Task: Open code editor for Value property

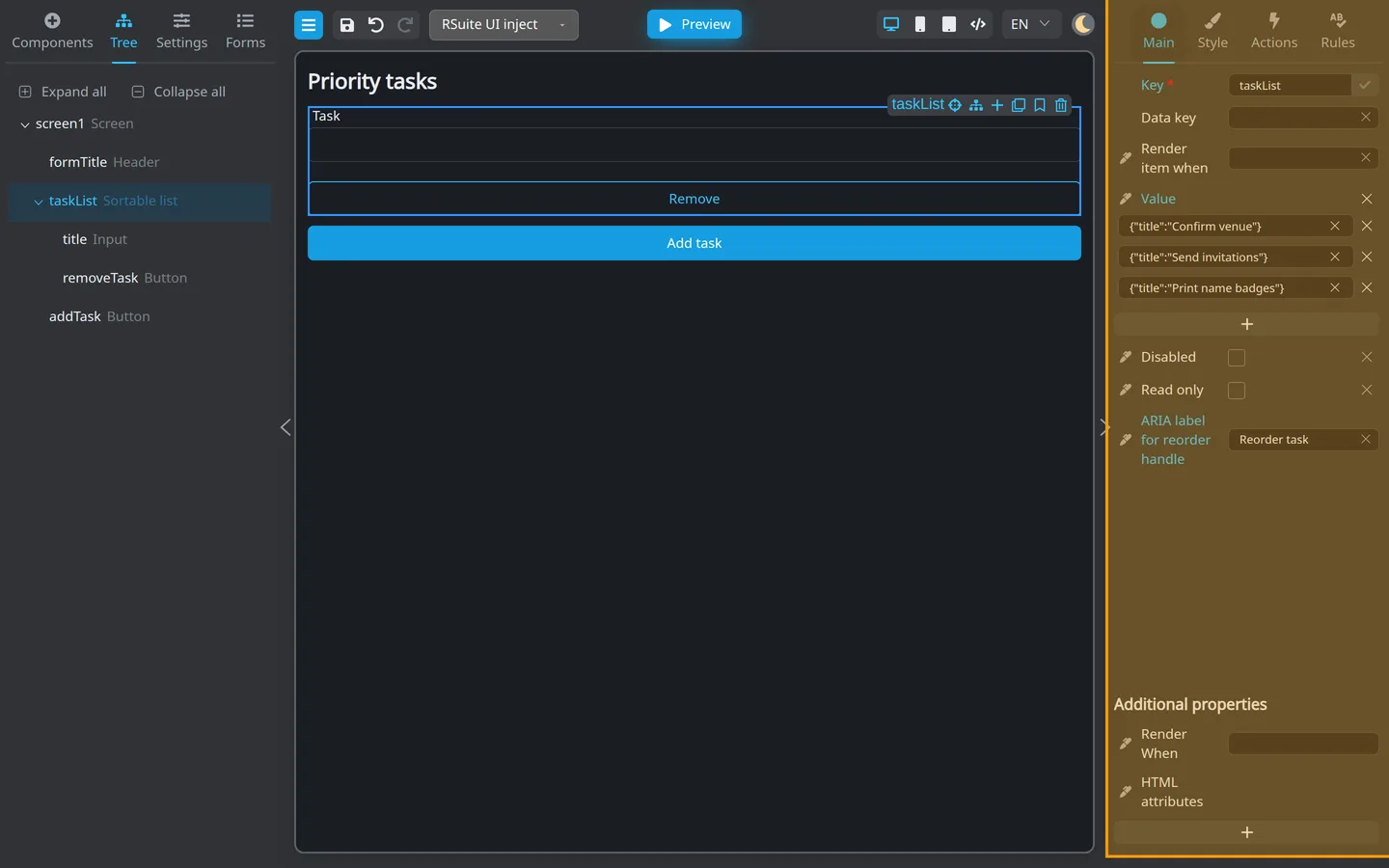Action: click(x=1126, y=199)
